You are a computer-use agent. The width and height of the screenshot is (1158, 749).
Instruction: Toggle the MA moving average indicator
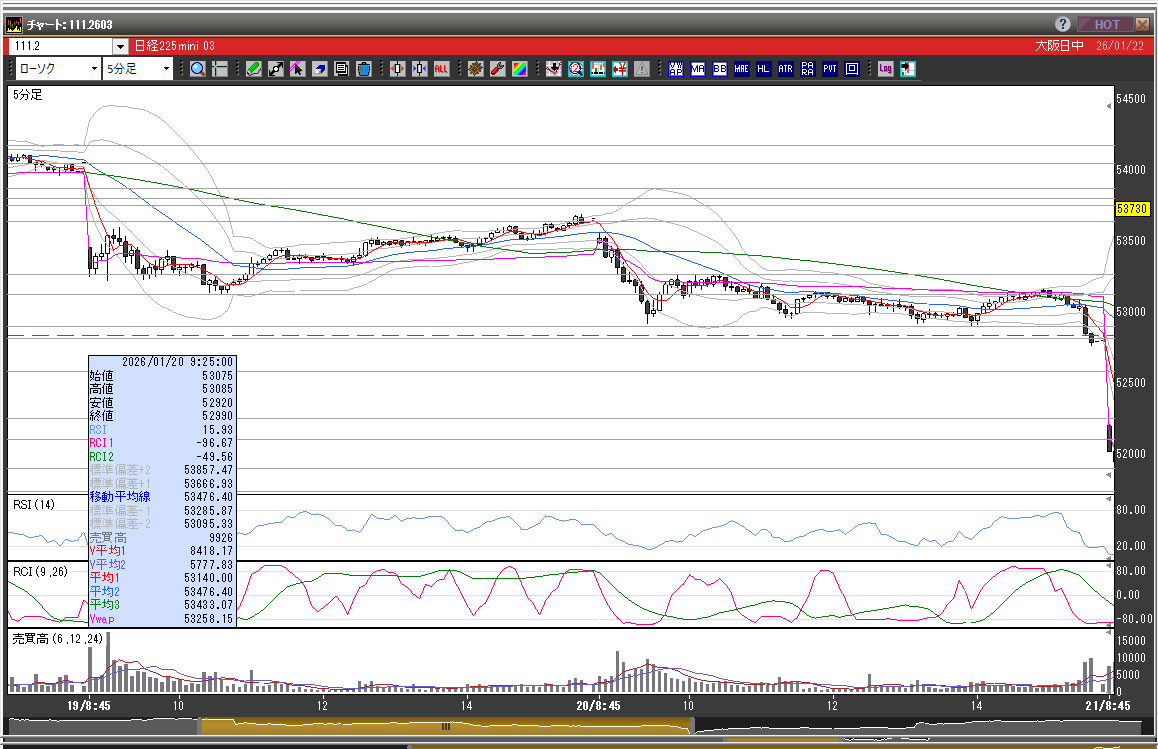697,69
